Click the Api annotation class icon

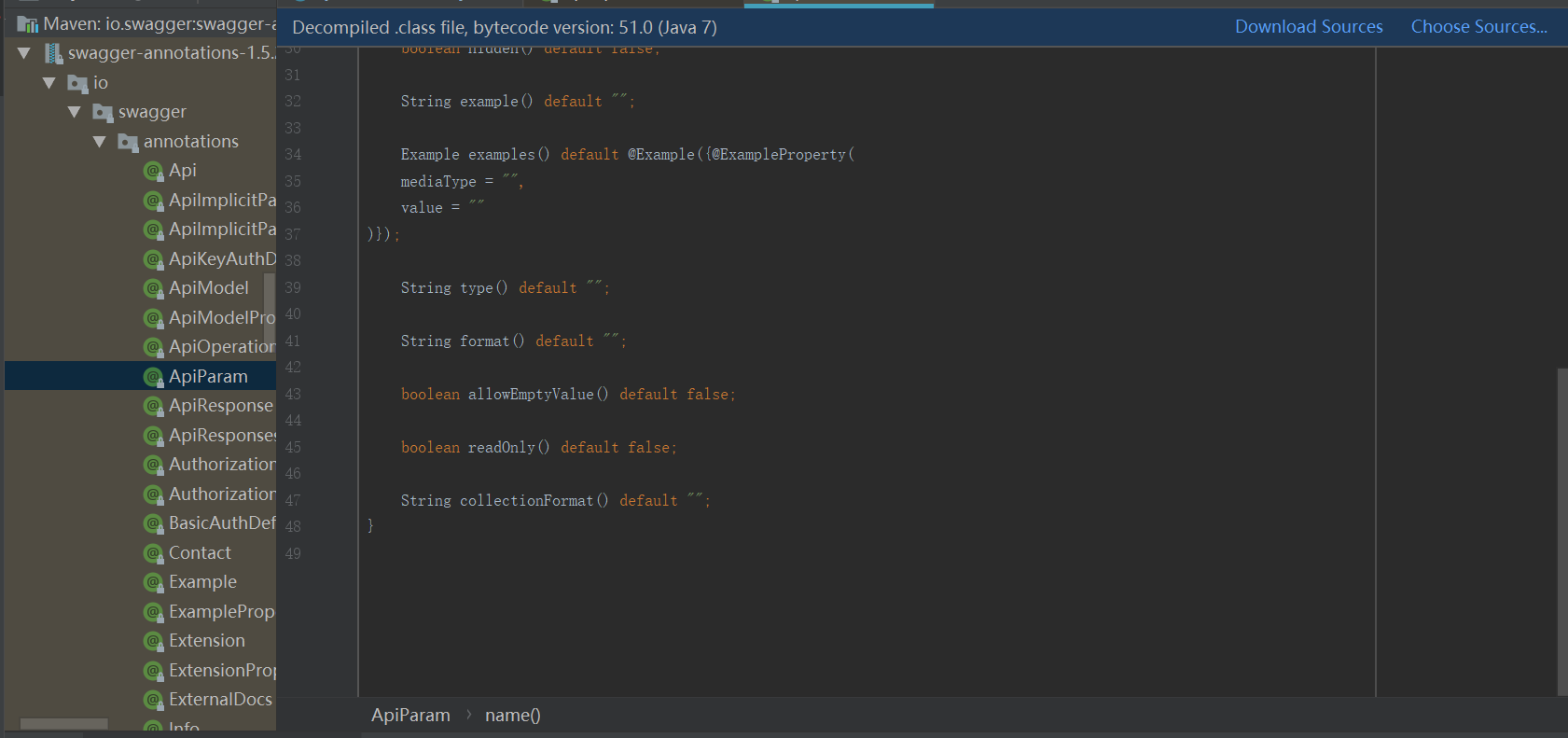[154, 171]
